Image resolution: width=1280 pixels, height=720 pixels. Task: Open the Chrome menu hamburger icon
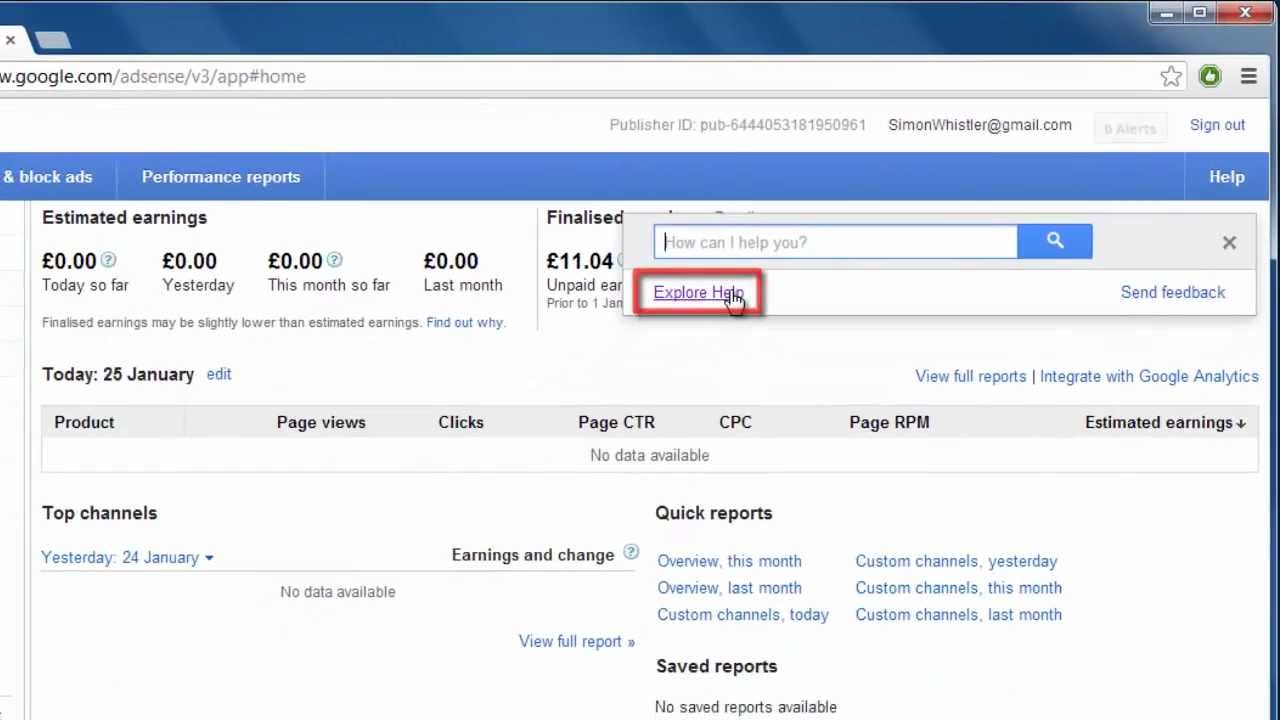[x=1248, y=76]
